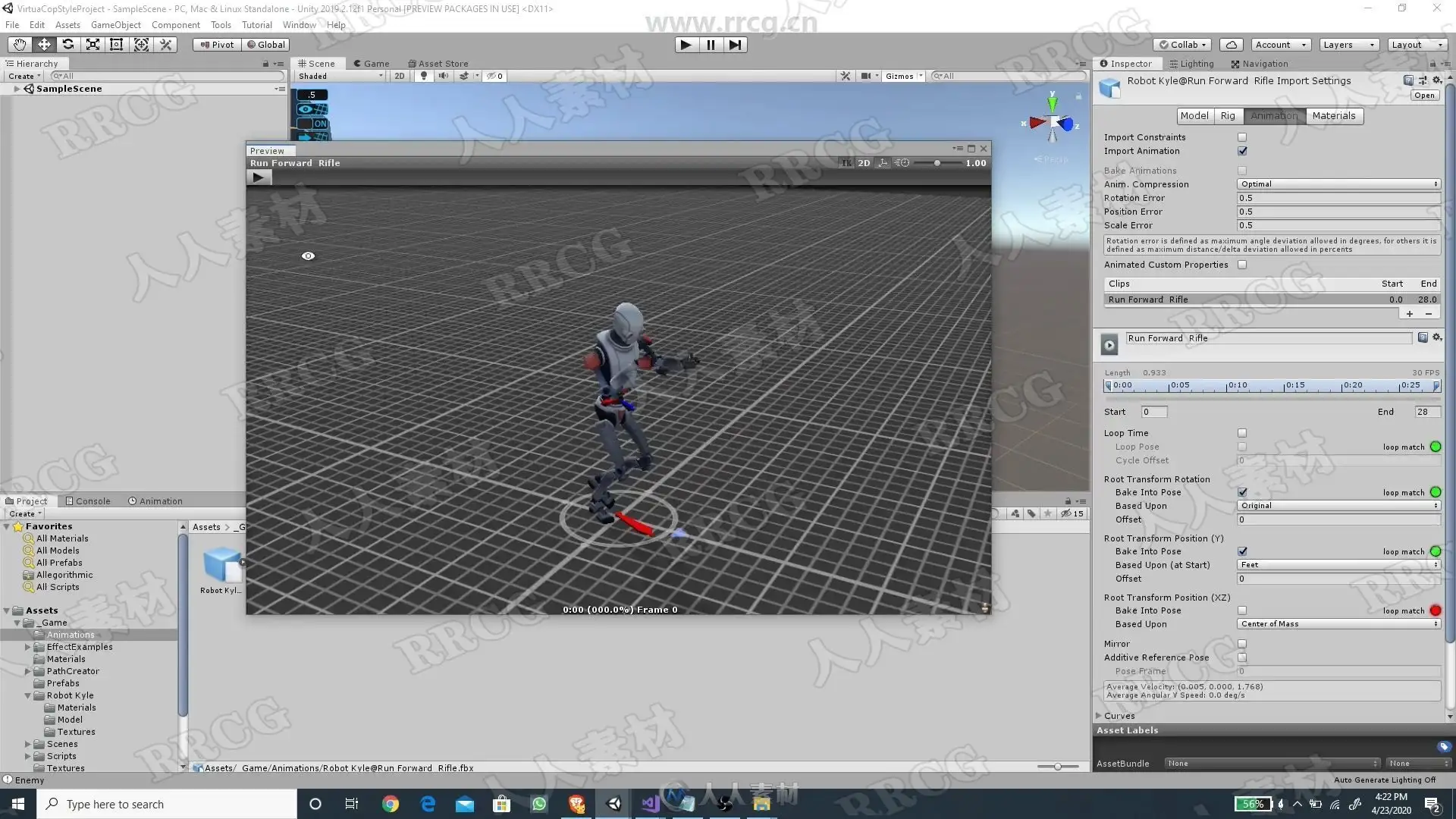Open the GameObject menu
The height and width of the screenshot is (819, 1456).
(115, 25)
